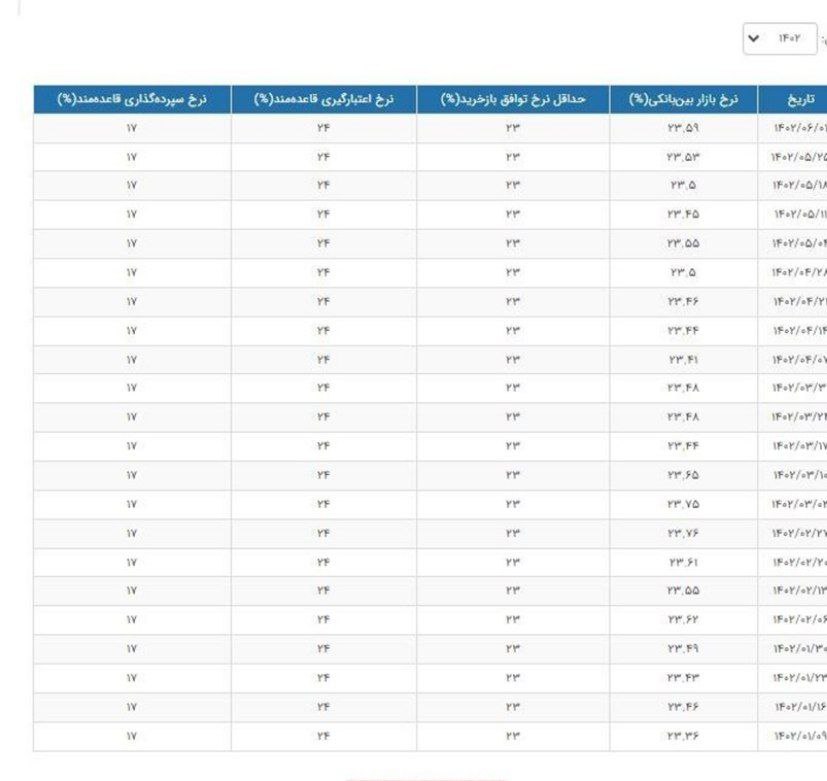Click the ۲۴ credit rate in ۲۳.۷۶ row
Viewport: 827px width, 781px height.
[x=323, y=533]
